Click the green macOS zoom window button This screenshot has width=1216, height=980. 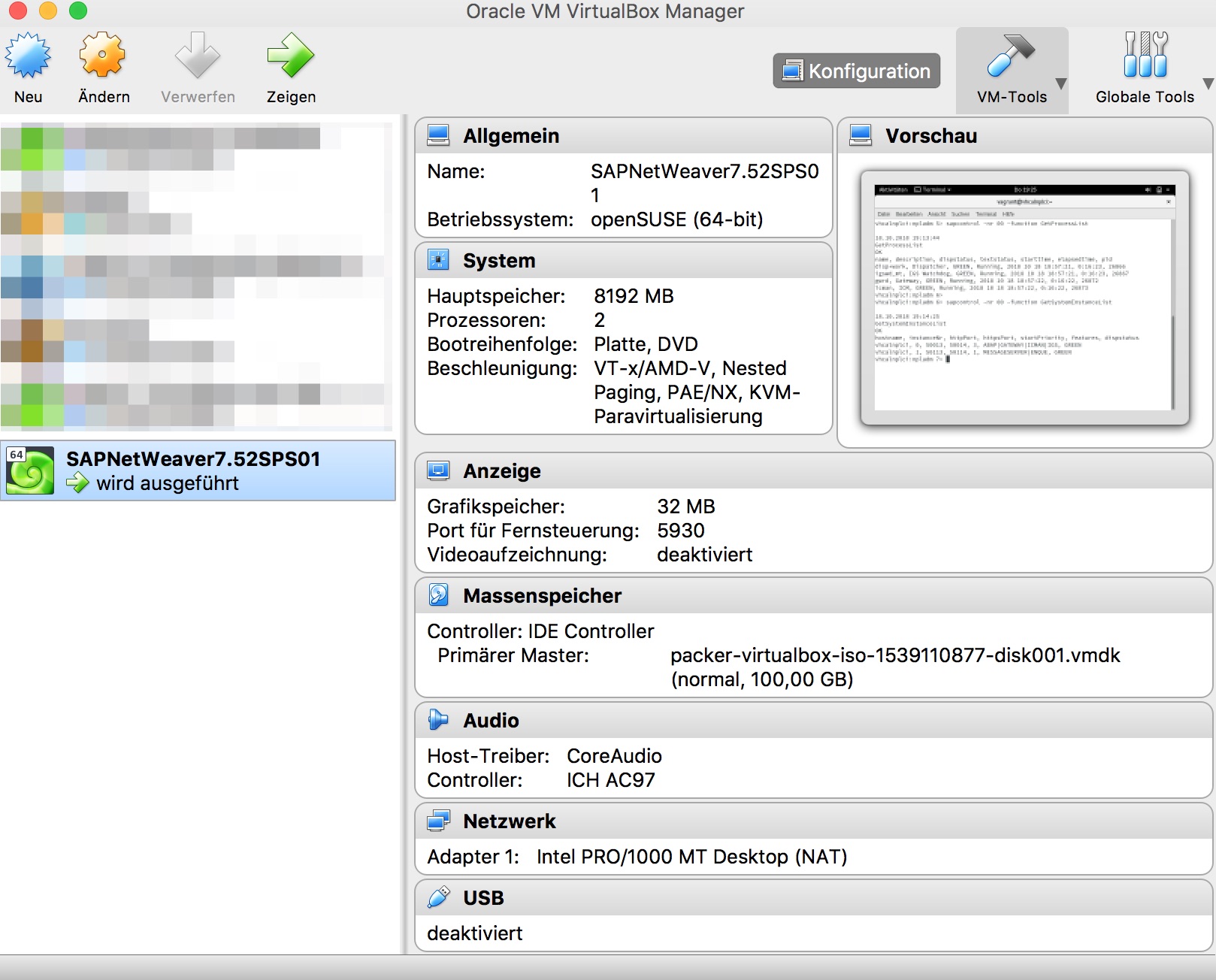78,11
